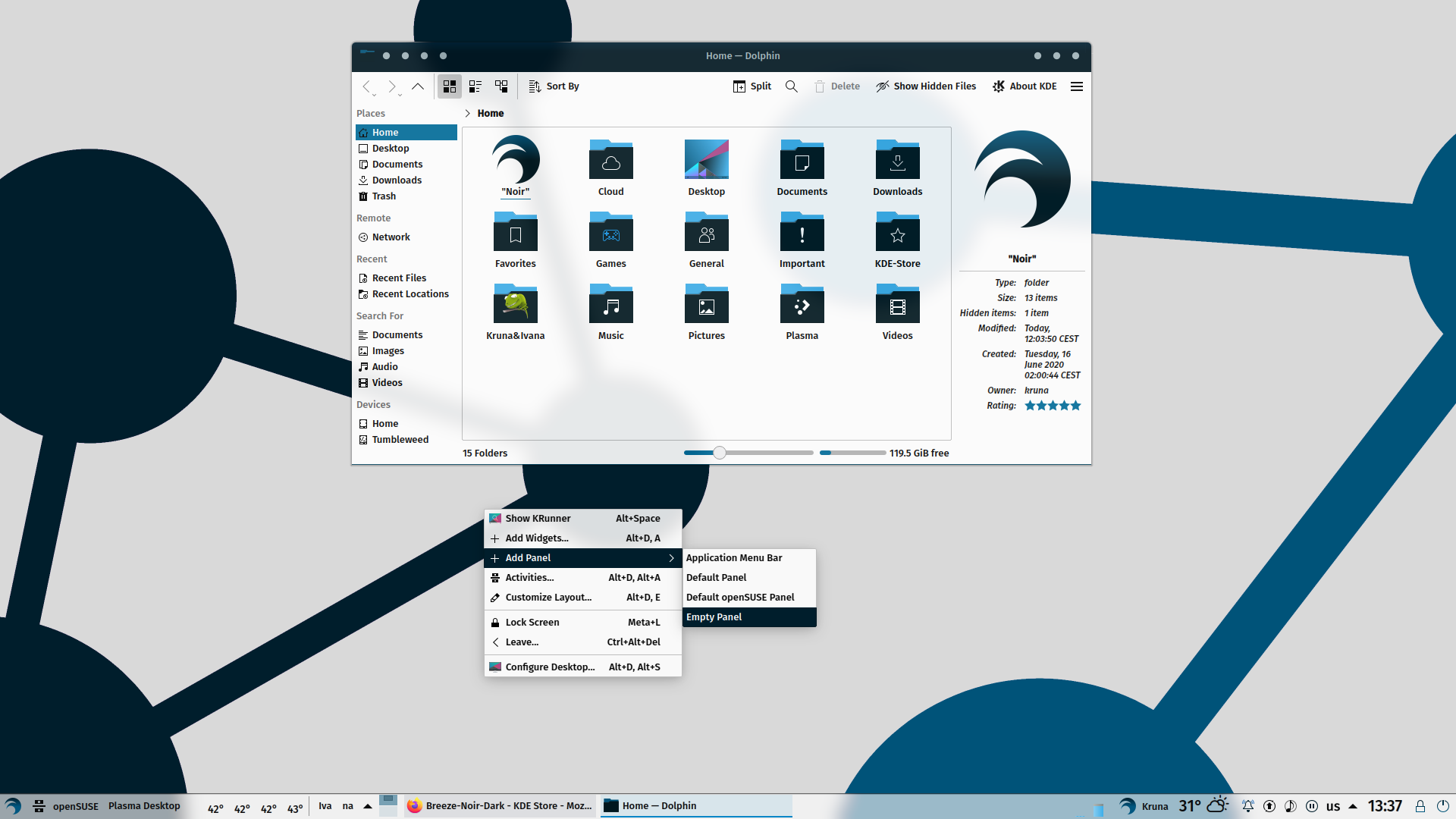
Task: Search for Images in the sidebar
Action: (x=406, y=351)
